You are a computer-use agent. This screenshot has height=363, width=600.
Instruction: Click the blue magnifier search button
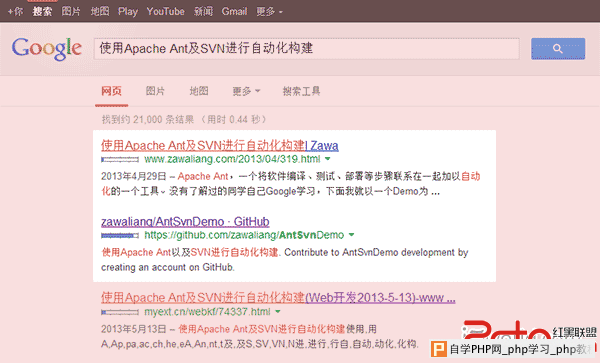click(558, 49)
